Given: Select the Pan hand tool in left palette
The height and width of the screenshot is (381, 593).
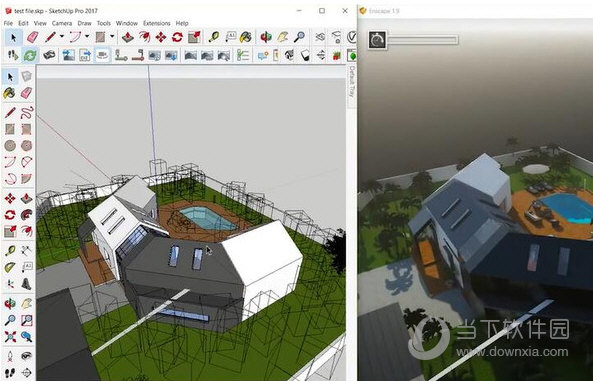Looking at the screenshot, I should tap(26, 303).
